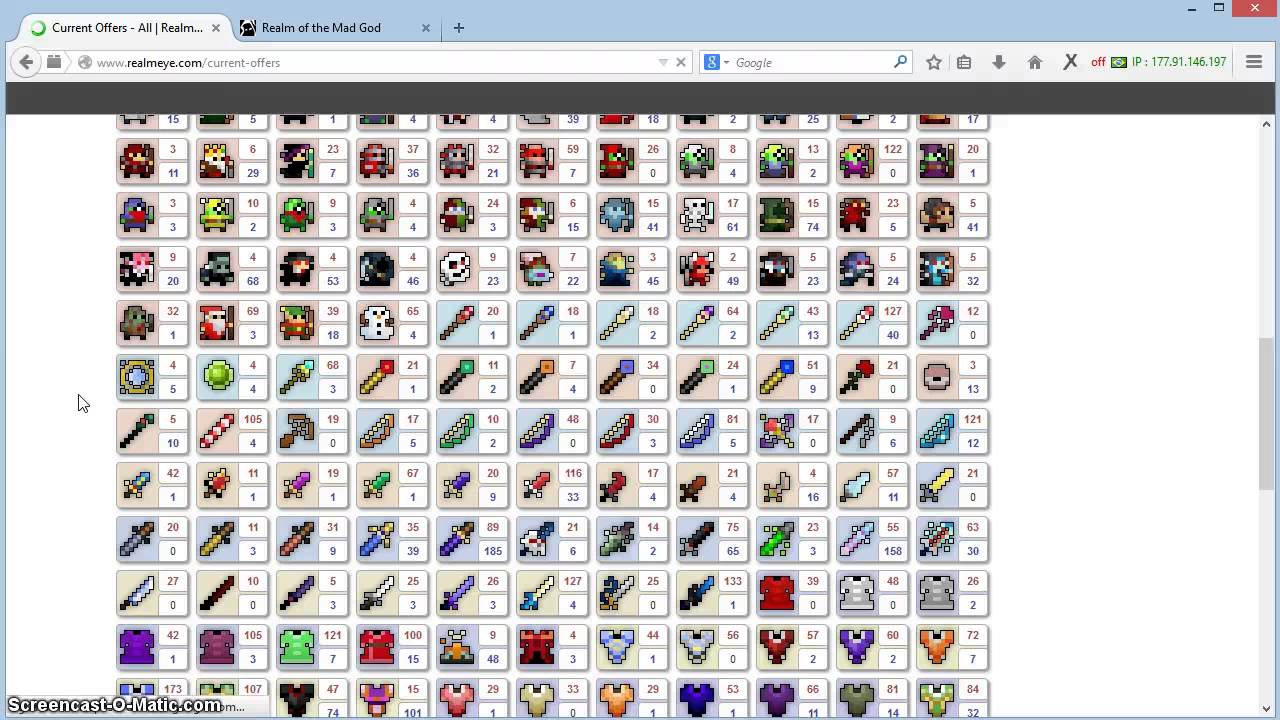This screenshot has width=1280, height=720.
Task: Click the bright green sword with 23 offers
Action: (777, 539)
